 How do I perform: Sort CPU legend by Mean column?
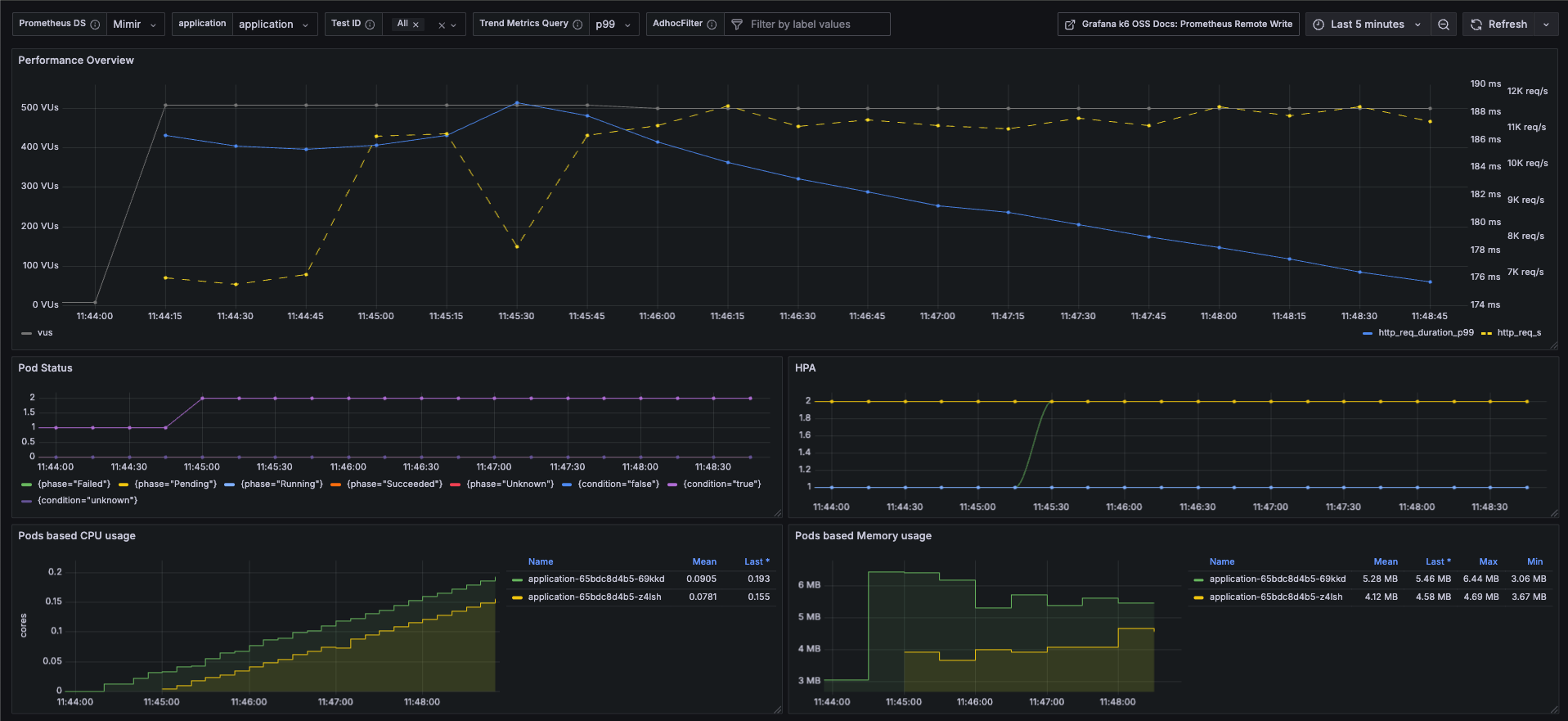coord(703,562)
